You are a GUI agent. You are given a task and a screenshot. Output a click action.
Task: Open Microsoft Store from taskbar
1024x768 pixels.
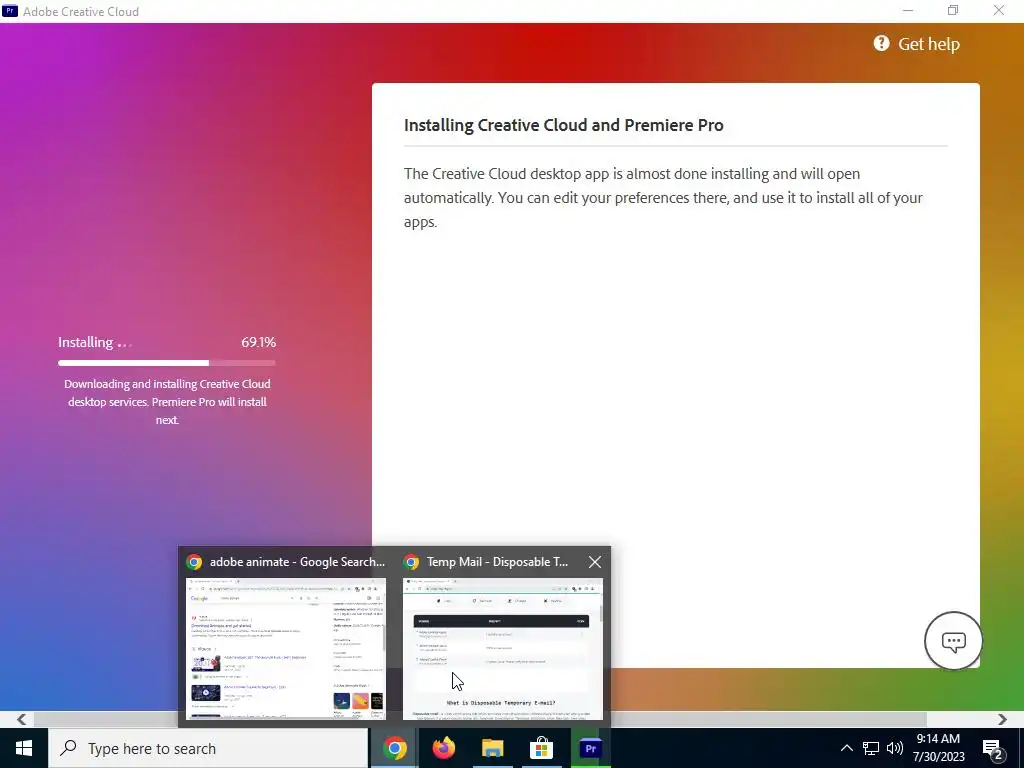tap(541, 748)
